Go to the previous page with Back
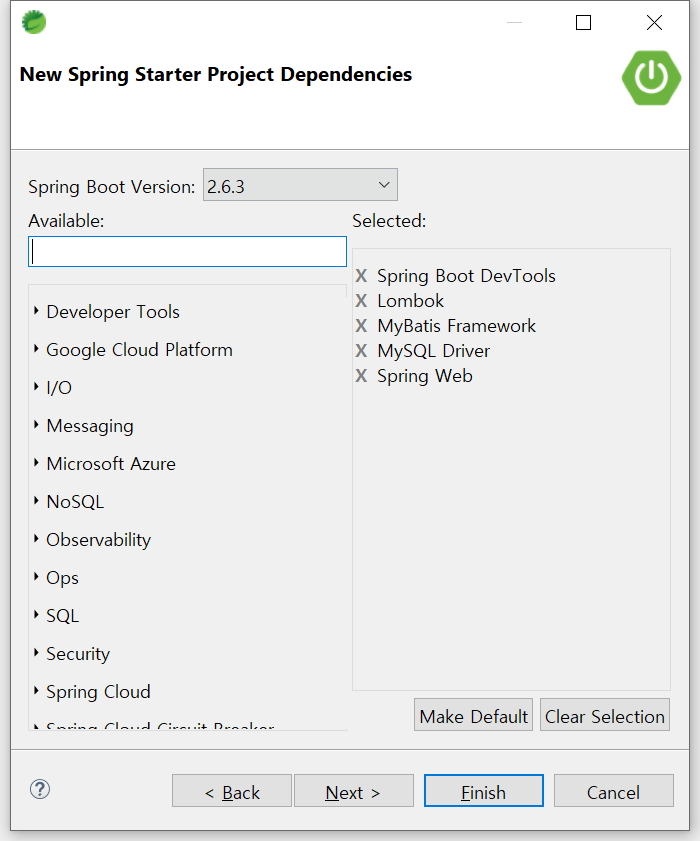This screenshot has width=700, height=841. 232,791
